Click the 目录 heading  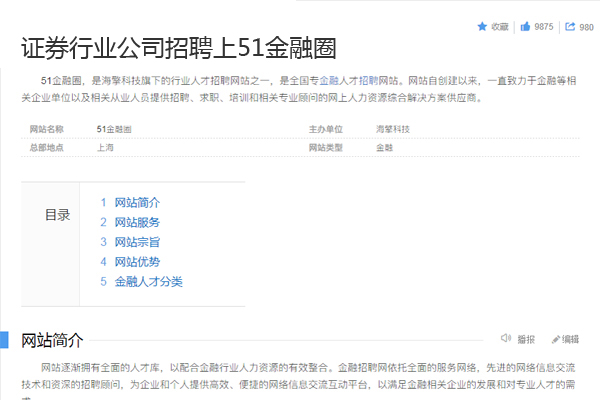click(x=58, y=215)
